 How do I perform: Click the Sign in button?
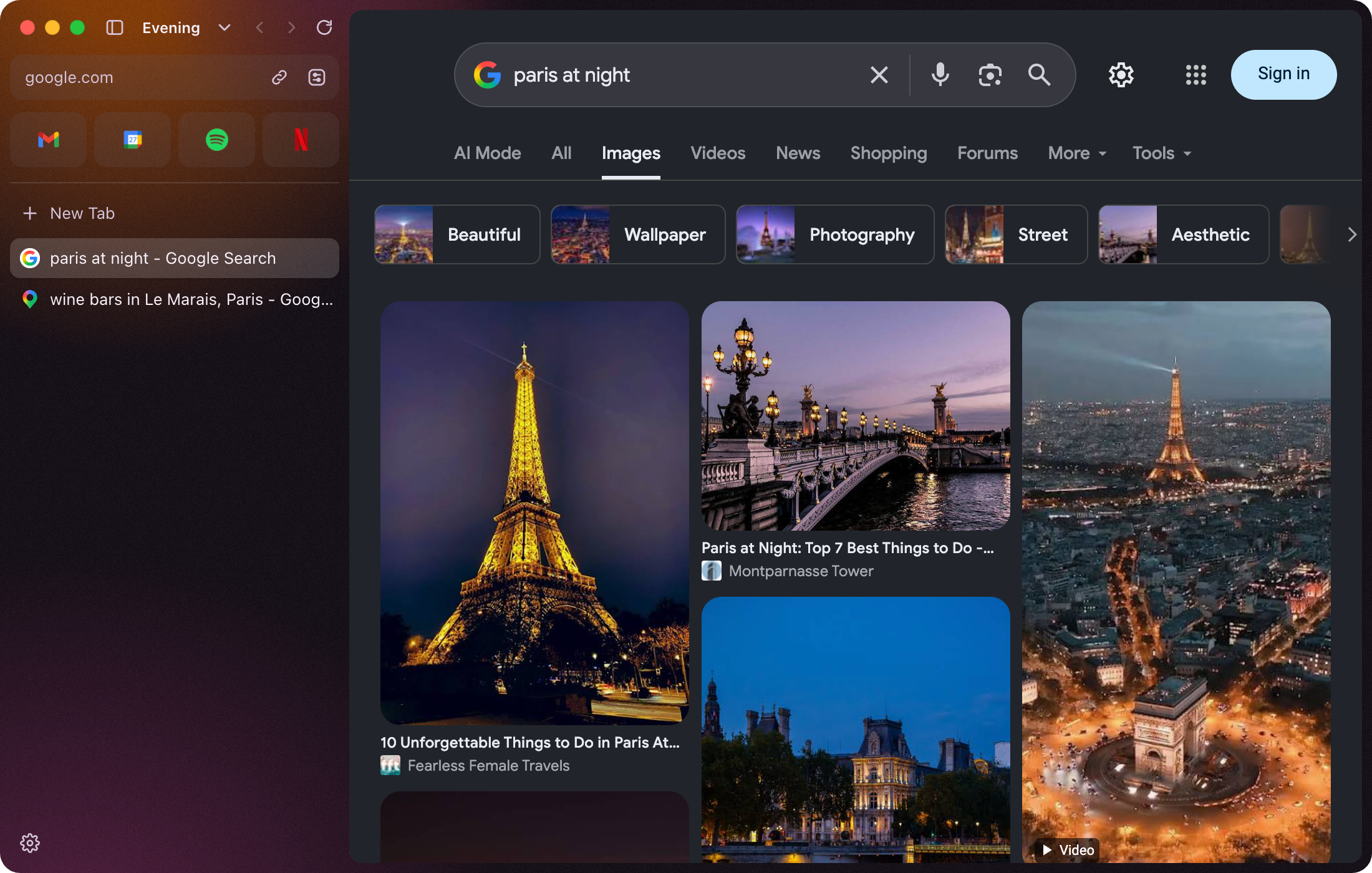(1283, 75)
